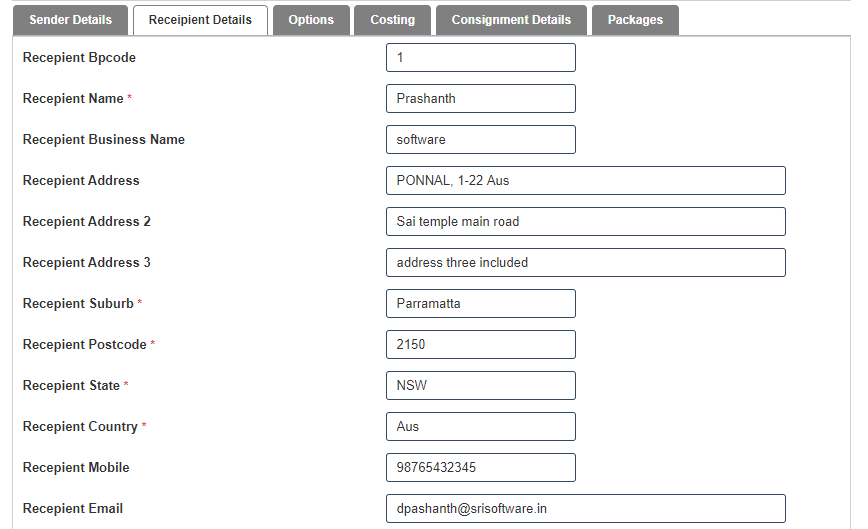This screenshot has height=529, width=868.
Task: Click the Recepient Email label text
Action: click(x=73, y=509)
